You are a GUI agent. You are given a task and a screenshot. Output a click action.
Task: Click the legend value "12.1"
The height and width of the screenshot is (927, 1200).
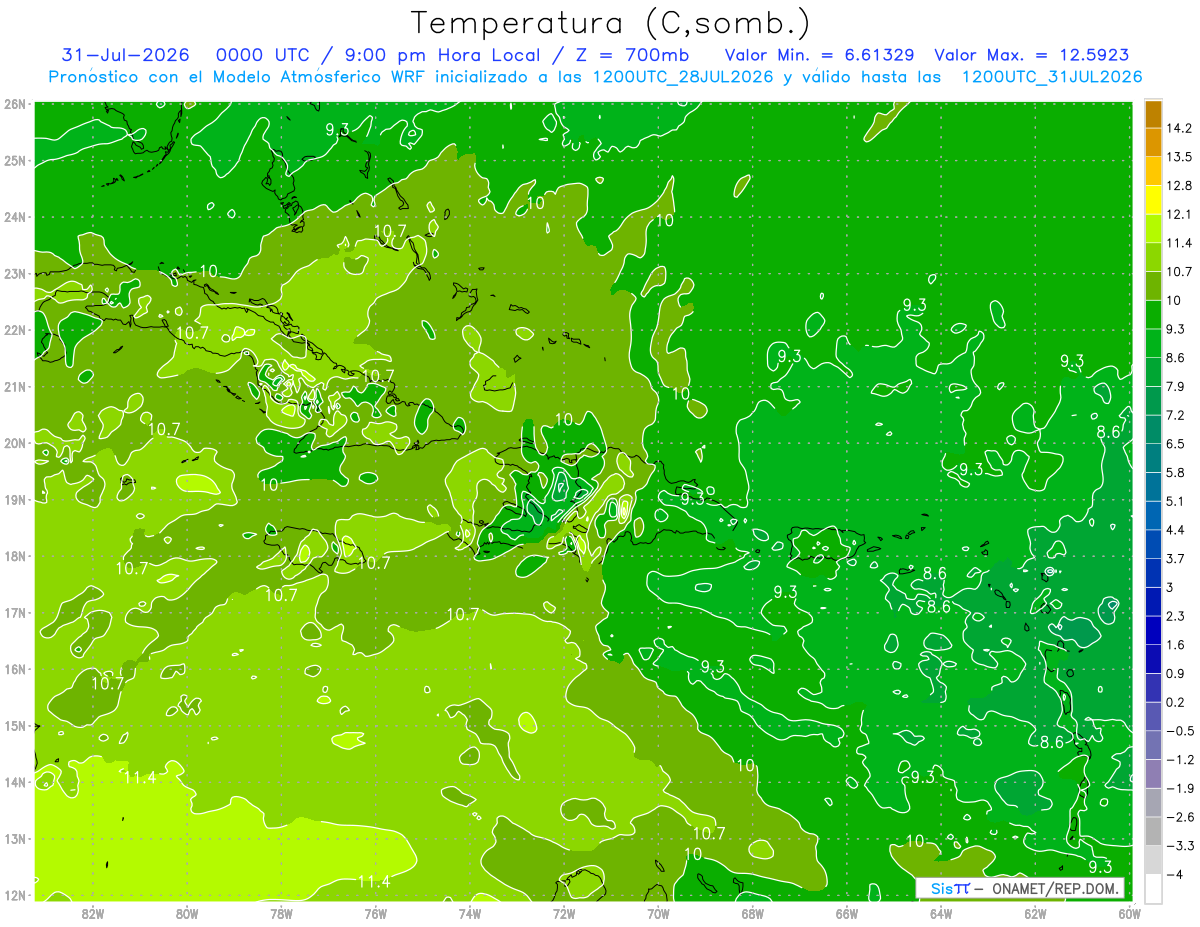pyautogui.click(x=1180, y=214)
